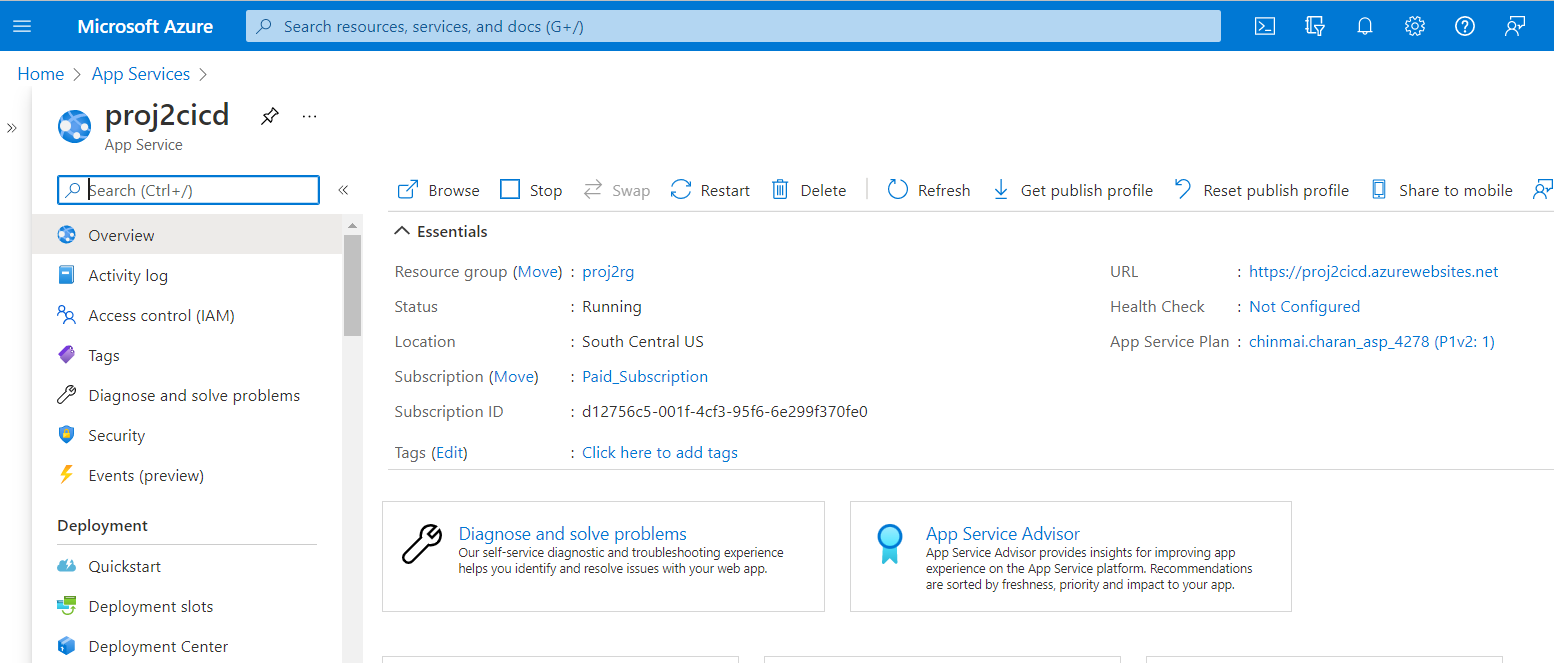Expand the portal side panel chevrons
The height and width of the screenshot is (663, 1554).
(x=12, y=128)
